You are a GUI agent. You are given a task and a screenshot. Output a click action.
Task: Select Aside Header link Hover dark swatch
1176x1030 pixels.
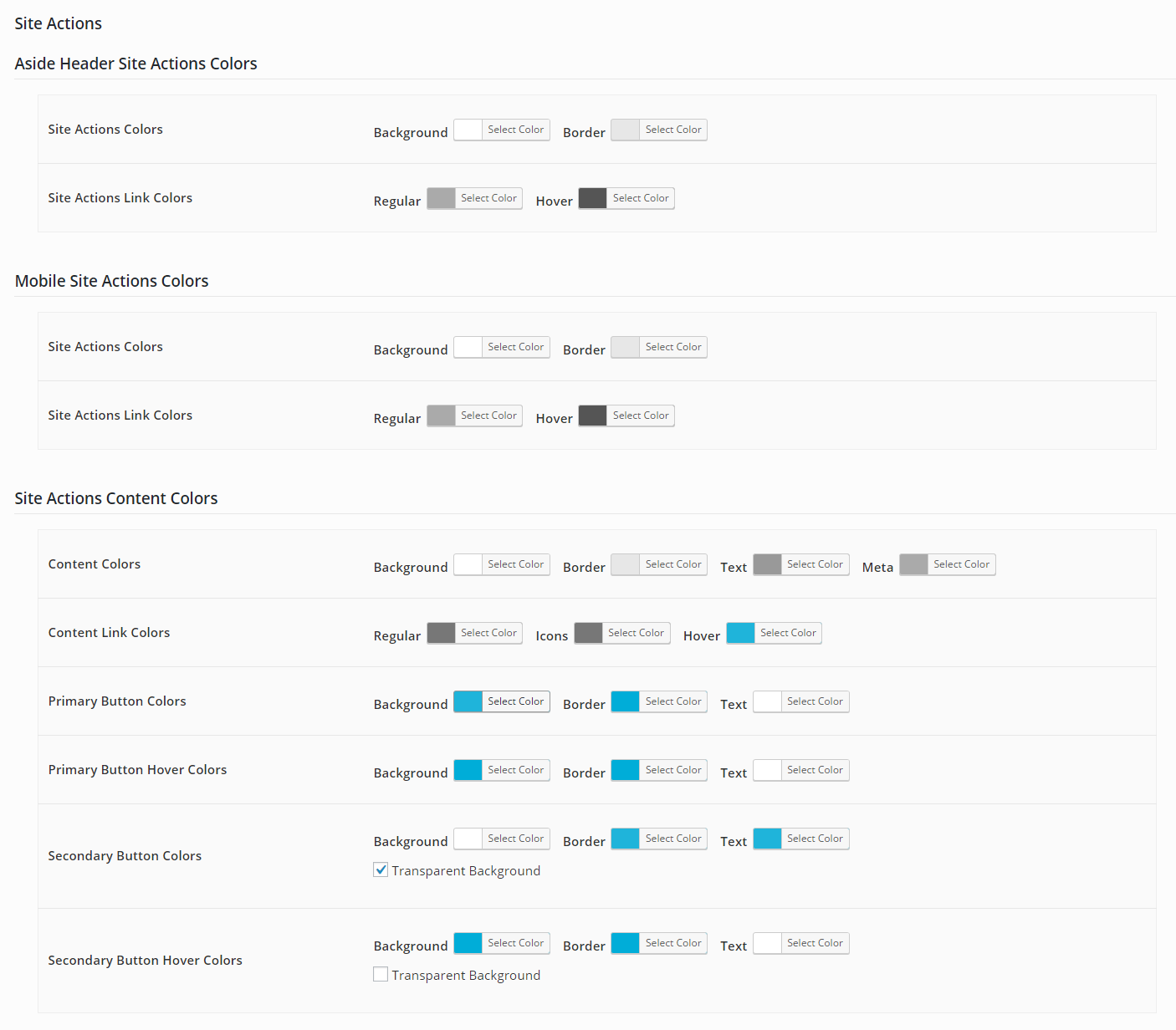pos(593,198)
